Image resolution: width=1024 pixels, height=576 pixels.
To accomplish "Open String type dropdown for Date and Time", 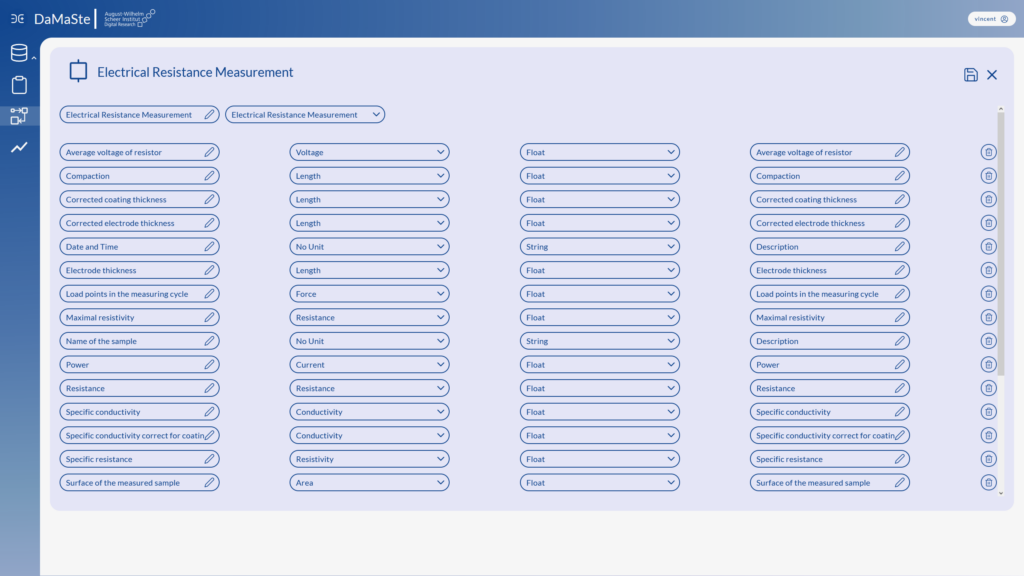I will point(600,246).
